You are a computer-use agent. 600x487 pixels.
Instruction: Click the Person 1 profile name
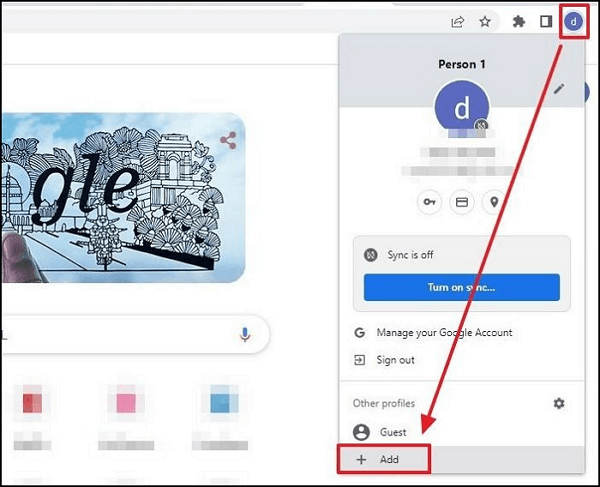click(x=461, y=64)
